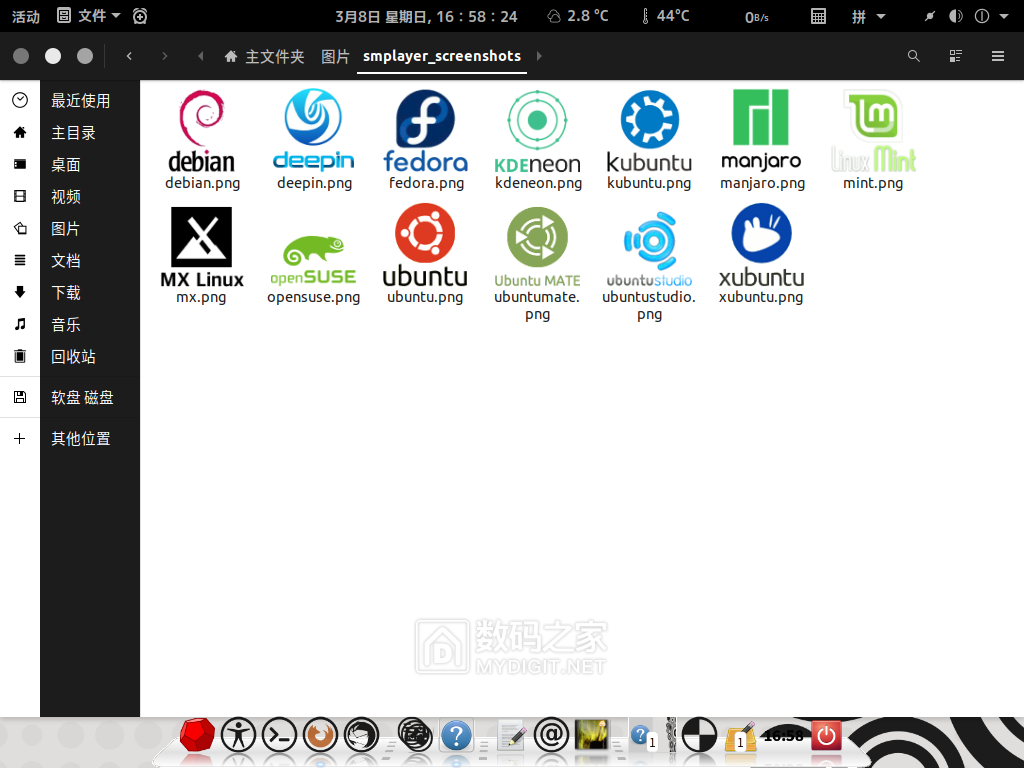Click the 44°C temperature indicator
This screenshot has height=768, width=1024.
click(x=665, y=16)
